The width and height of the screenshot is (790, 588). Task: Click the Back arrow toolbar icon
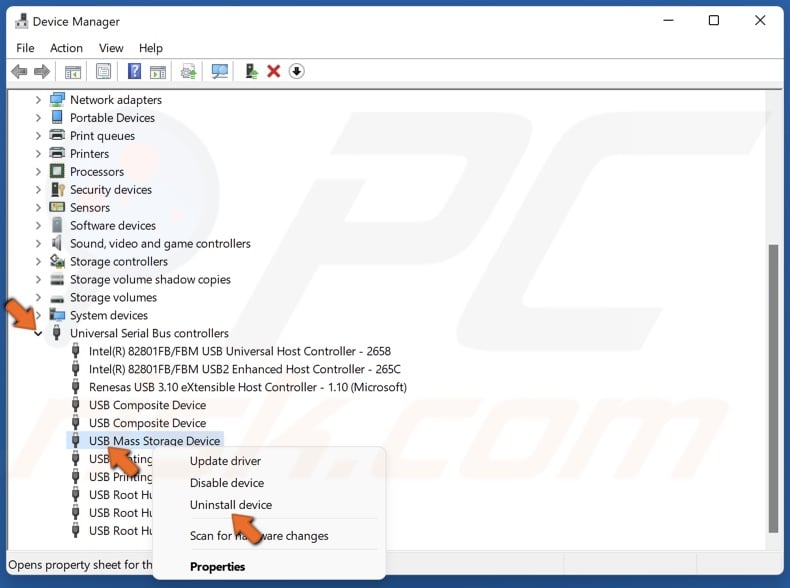19,72
